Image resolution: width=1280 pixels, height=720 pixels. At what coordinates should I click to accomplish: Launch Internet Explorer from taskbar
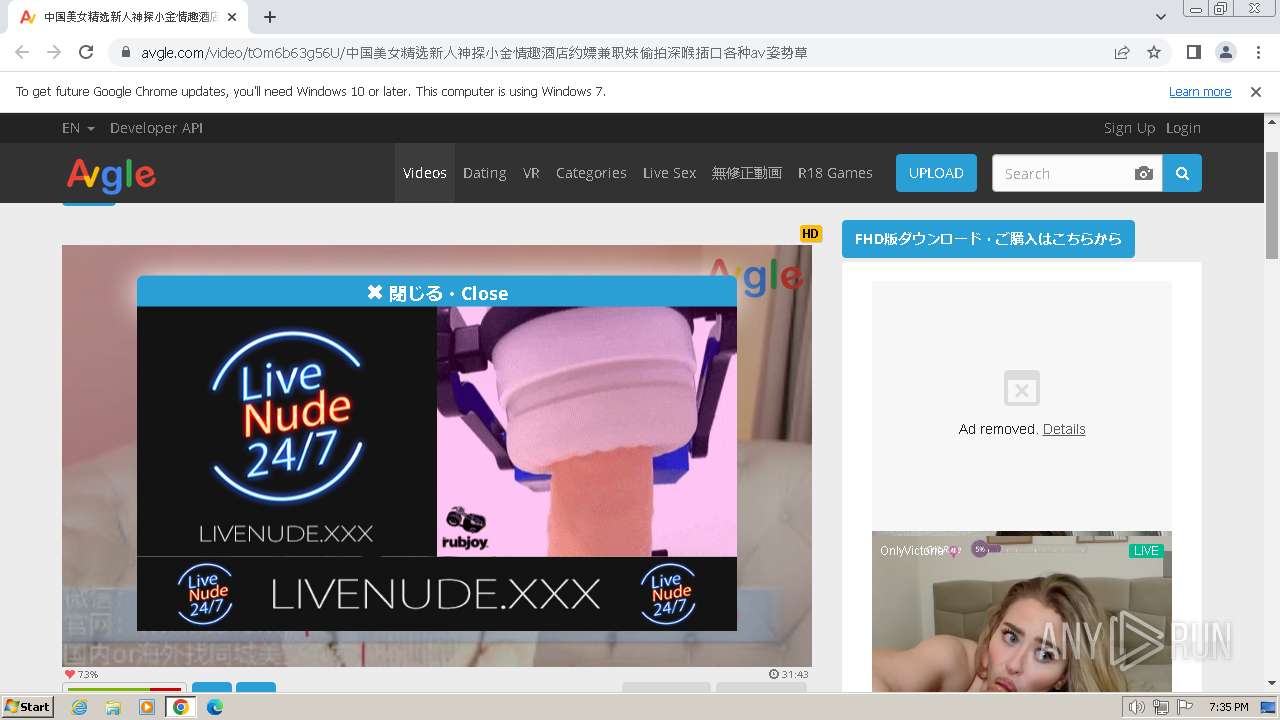coord(79,707)
